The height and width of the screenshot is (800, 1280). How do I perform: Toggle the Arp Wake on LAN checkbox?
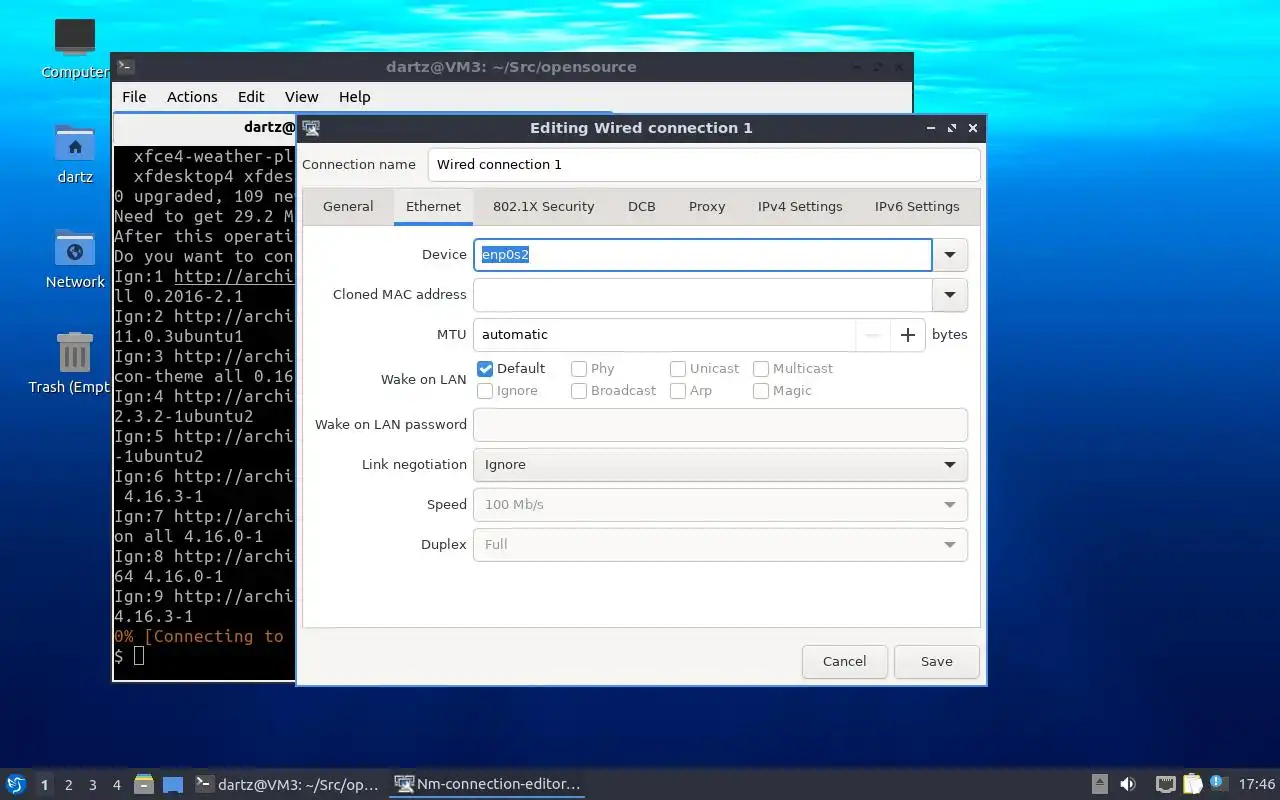(x=678, y=391)
